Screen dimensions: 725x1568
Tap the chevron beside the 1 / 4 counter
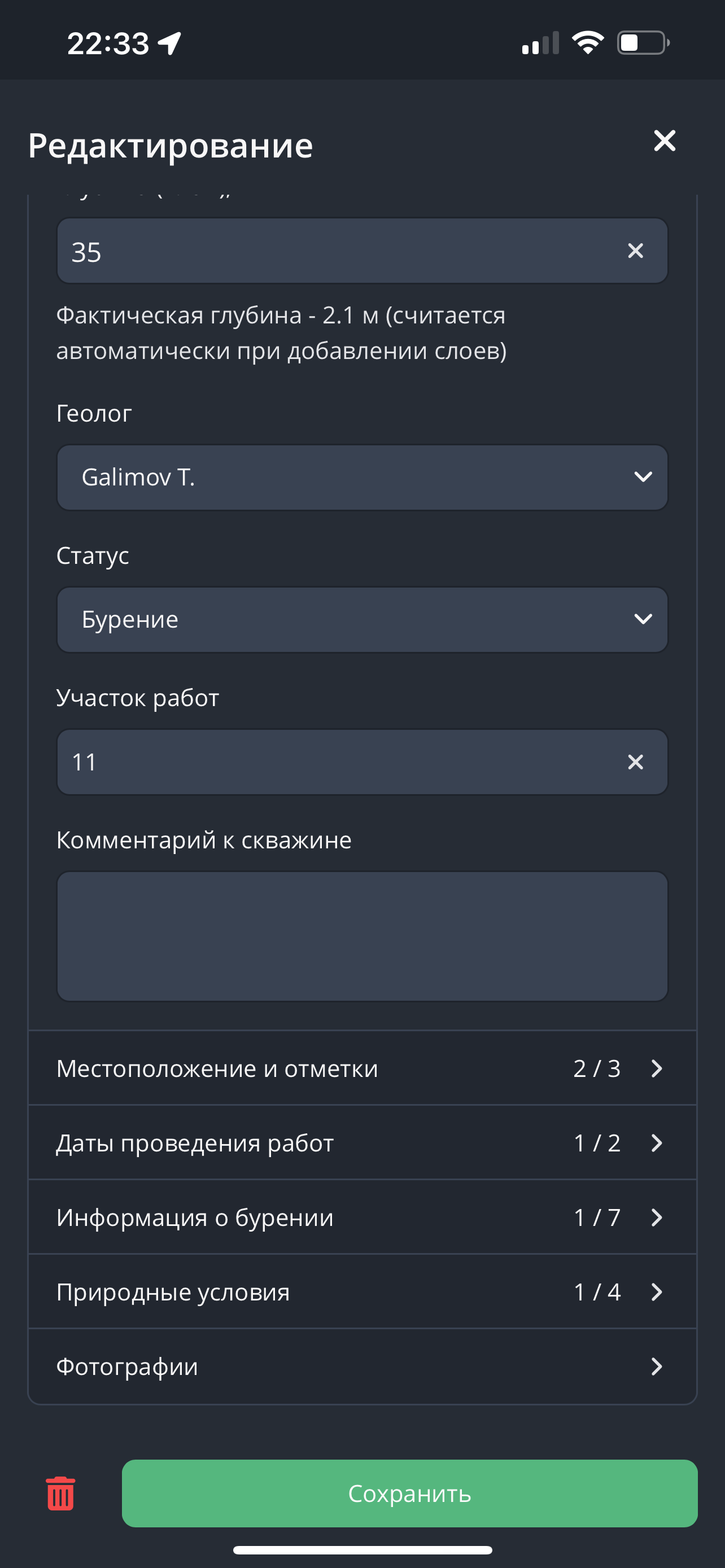pyautogui.click(x=656, y=1291)
